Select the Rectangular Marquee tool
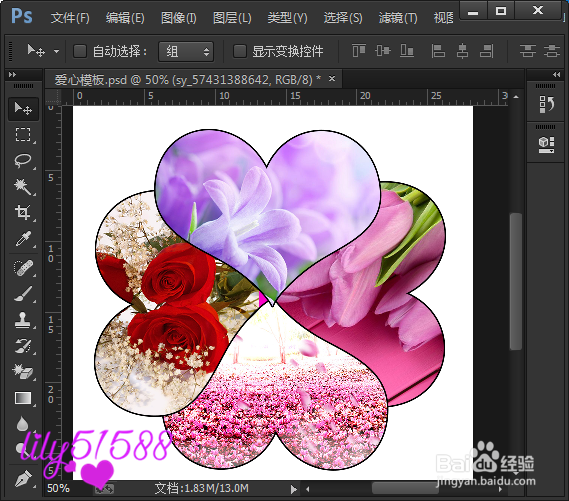 click(x=23, y=134)
